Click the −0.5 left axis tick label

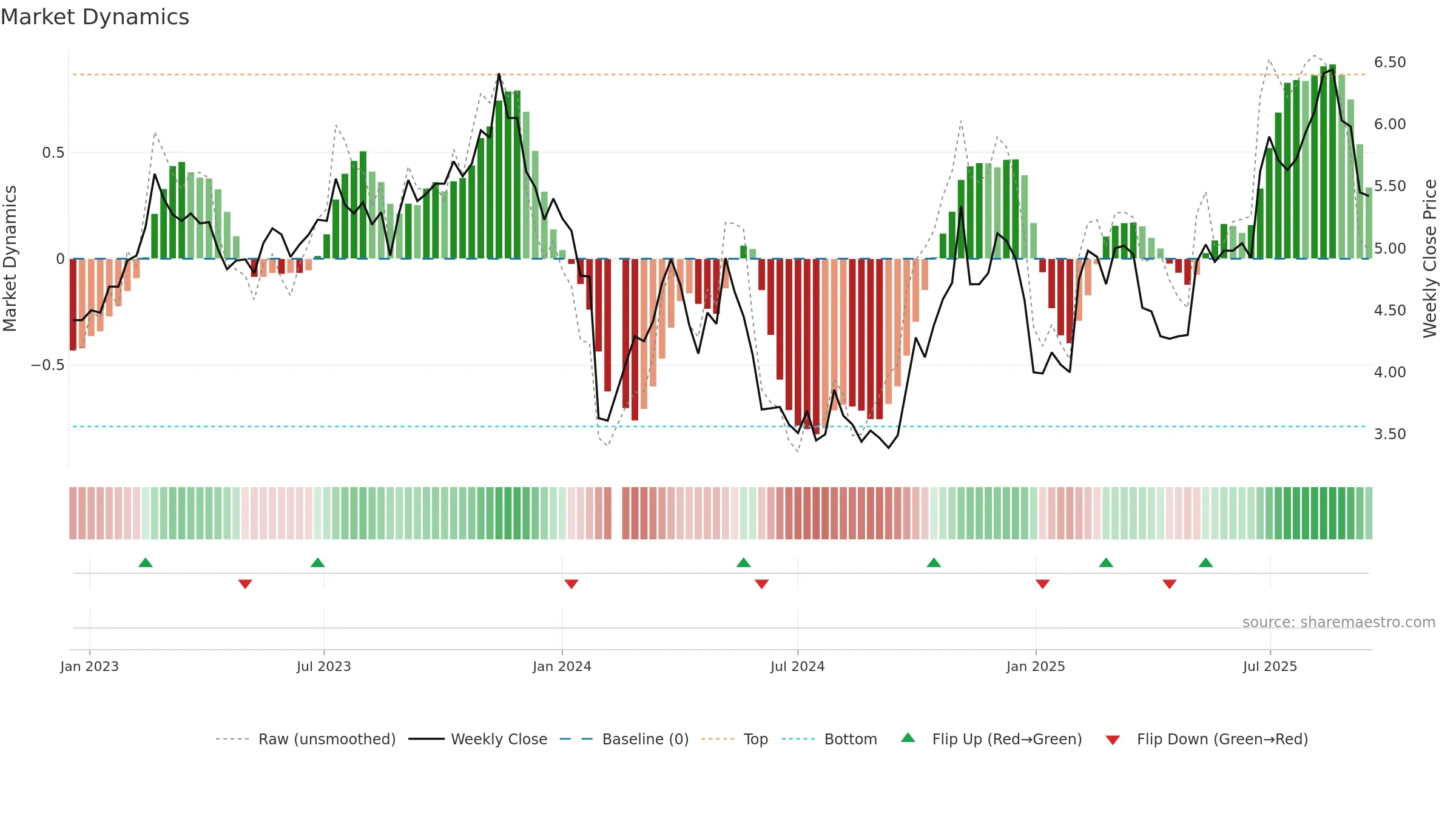click(47, 365)
